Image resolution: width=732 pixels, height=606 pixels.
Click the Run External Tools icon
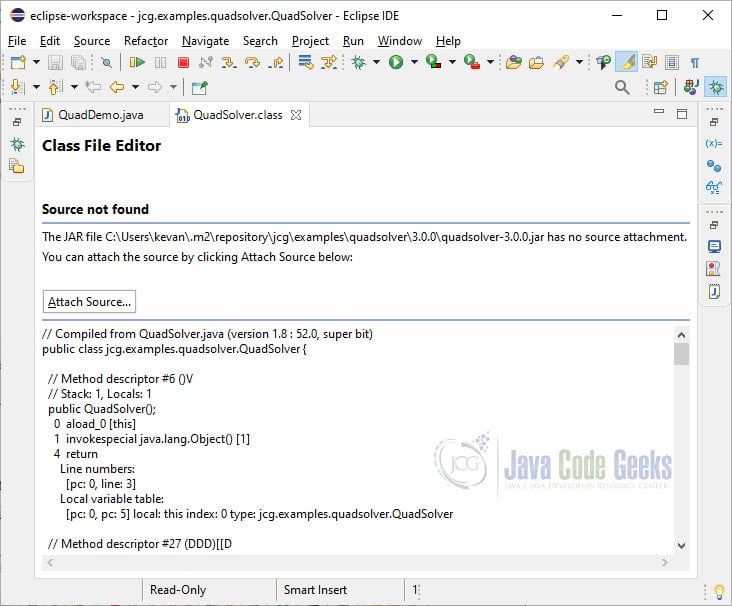tap(472, 62)
